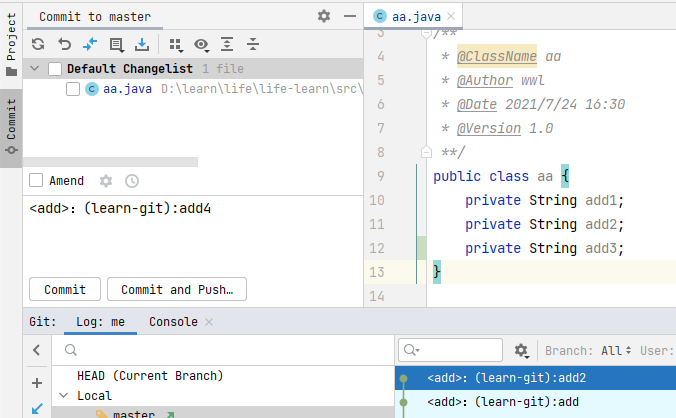Open commit message history clock icon
Viewport: 676px width, 418px height.
tap(132, 181)
